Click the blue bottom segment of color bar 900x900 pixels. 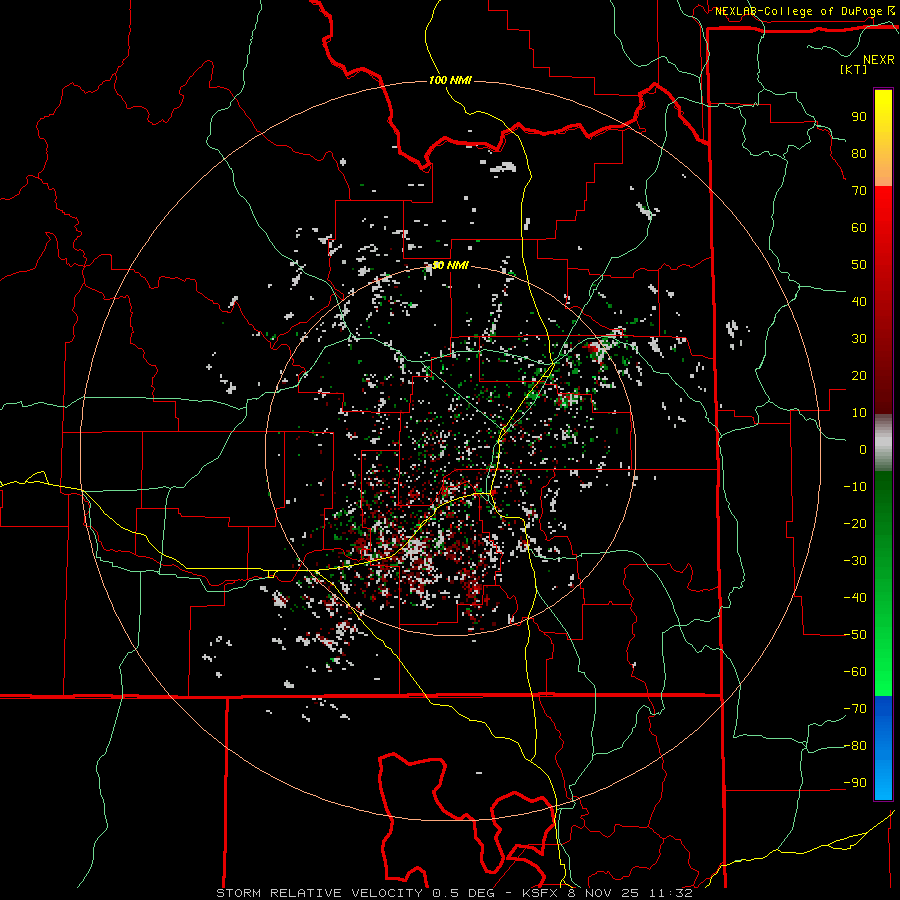[x=883, y=747]
